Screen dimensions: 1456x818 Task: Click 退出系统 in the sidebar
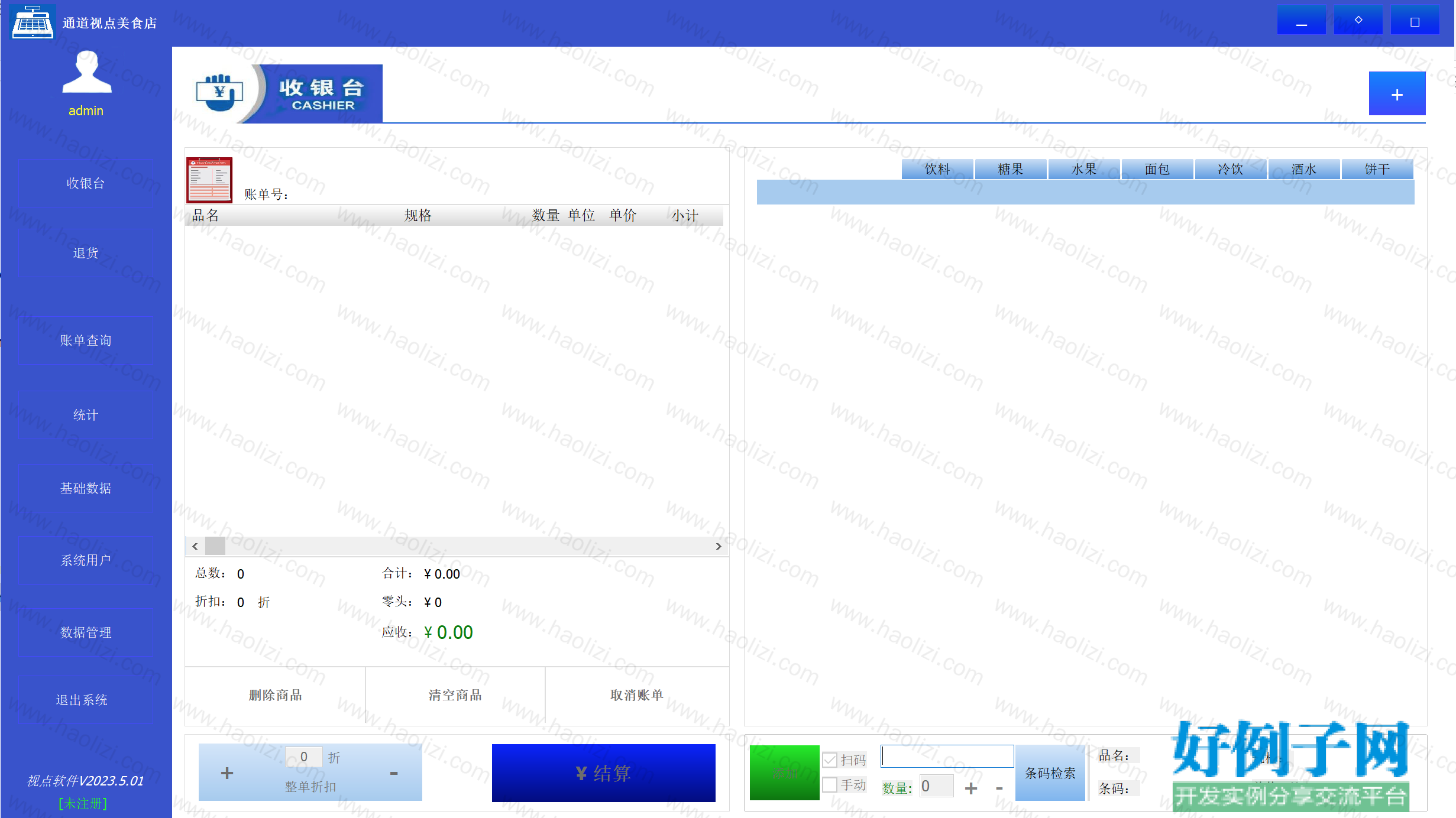(x=86, y=700)
